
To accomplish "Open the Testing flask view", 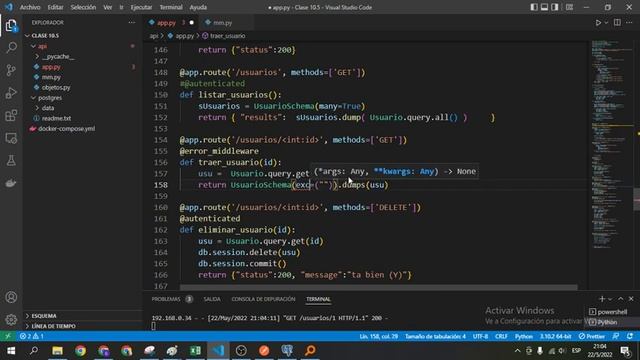I will click(x=11, y=160).
